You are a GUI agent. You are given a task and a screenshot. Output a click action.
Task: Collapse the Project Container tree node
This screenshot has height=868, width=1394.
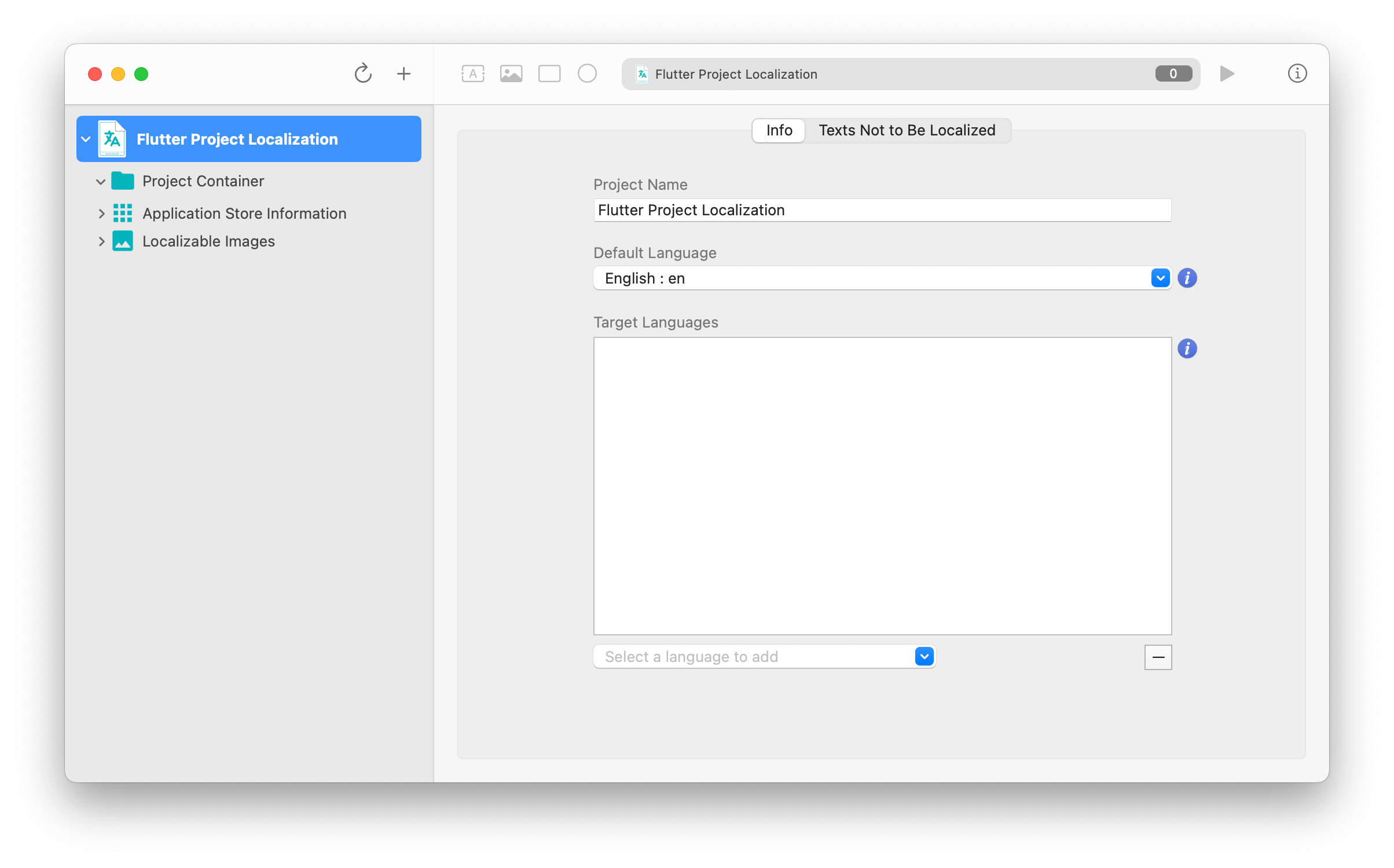(101, 182)
